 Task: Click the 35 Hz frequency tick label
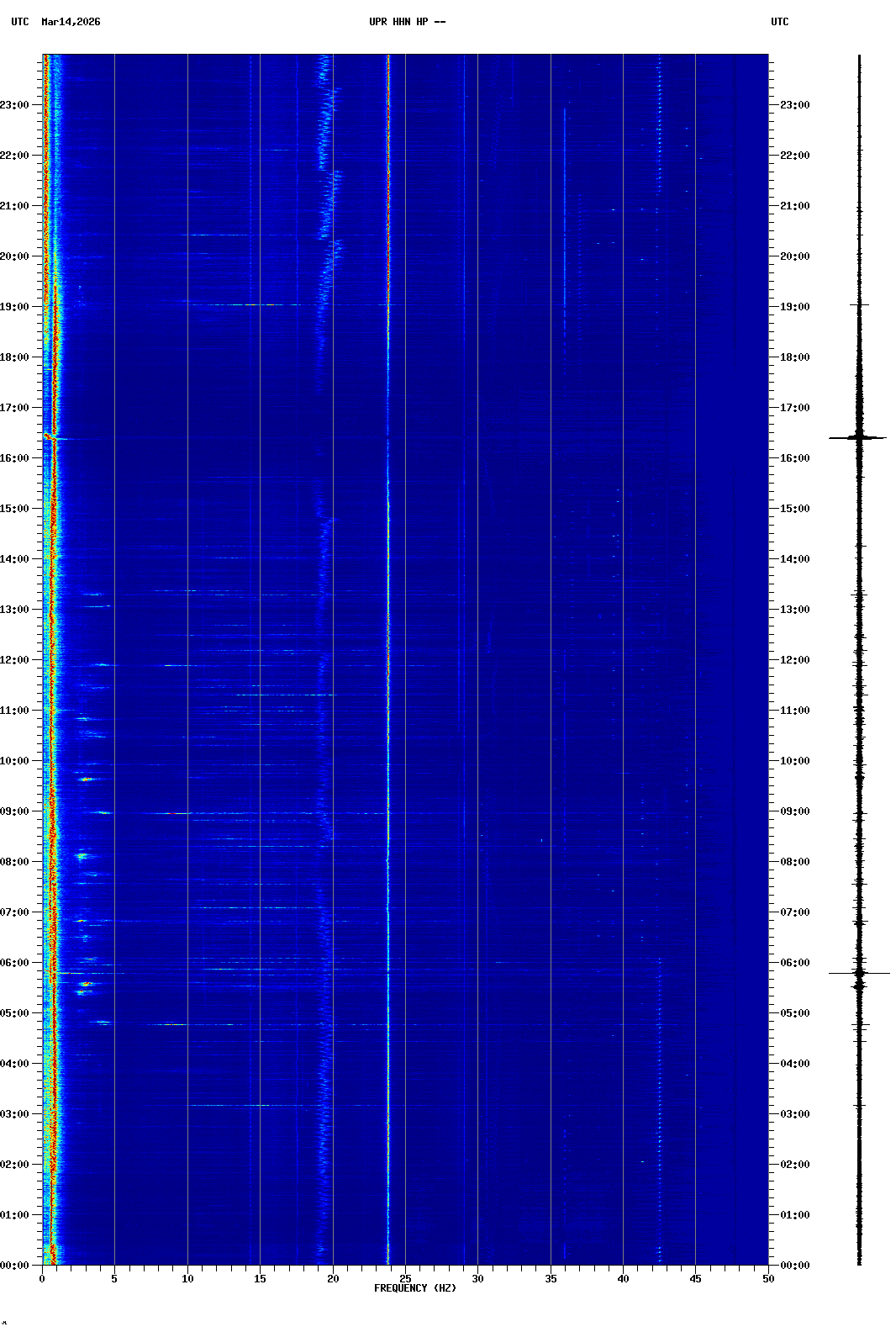(551, 1279)
